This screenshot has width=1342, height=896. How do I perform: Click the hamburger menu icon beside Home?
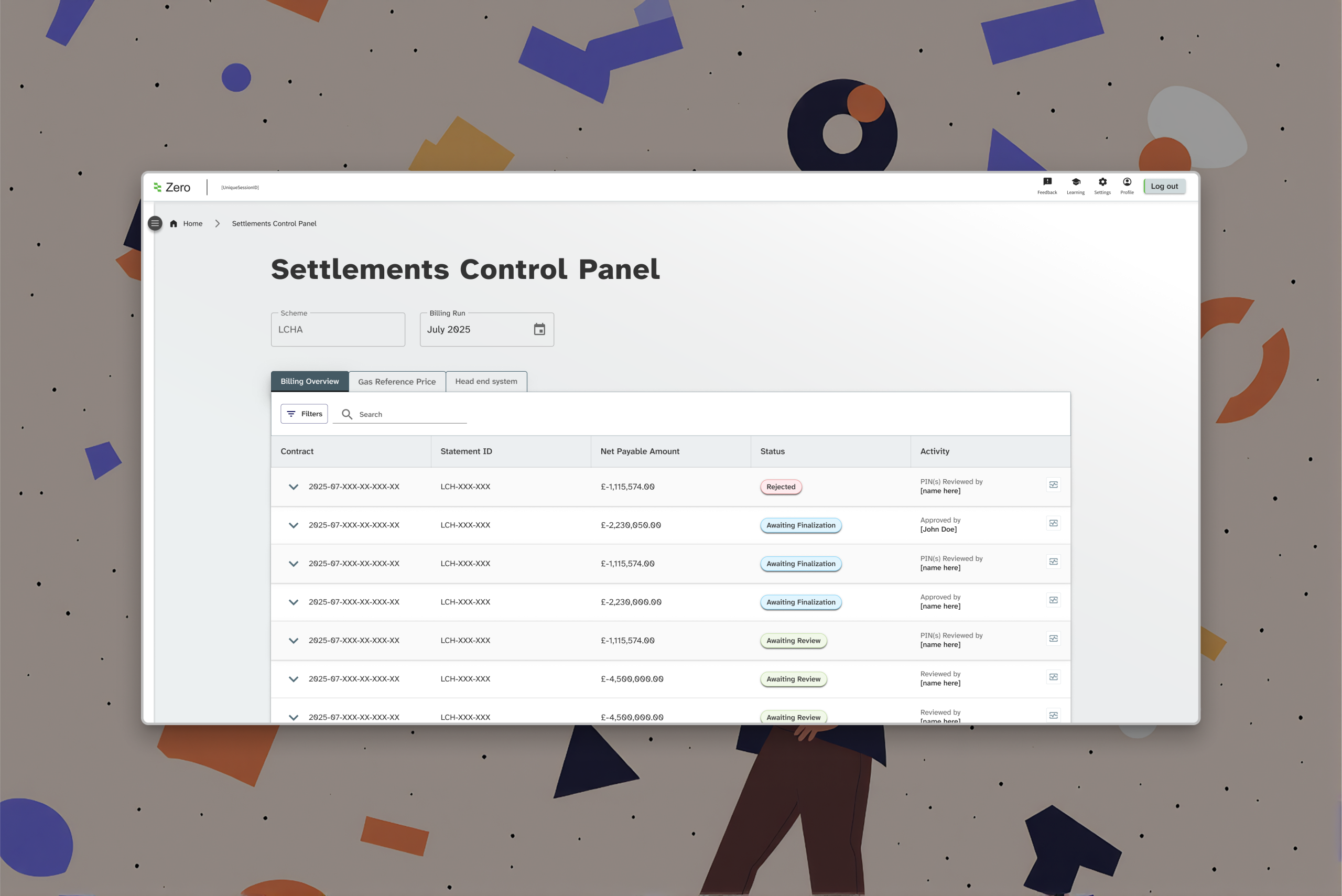[x=155, y=223]
